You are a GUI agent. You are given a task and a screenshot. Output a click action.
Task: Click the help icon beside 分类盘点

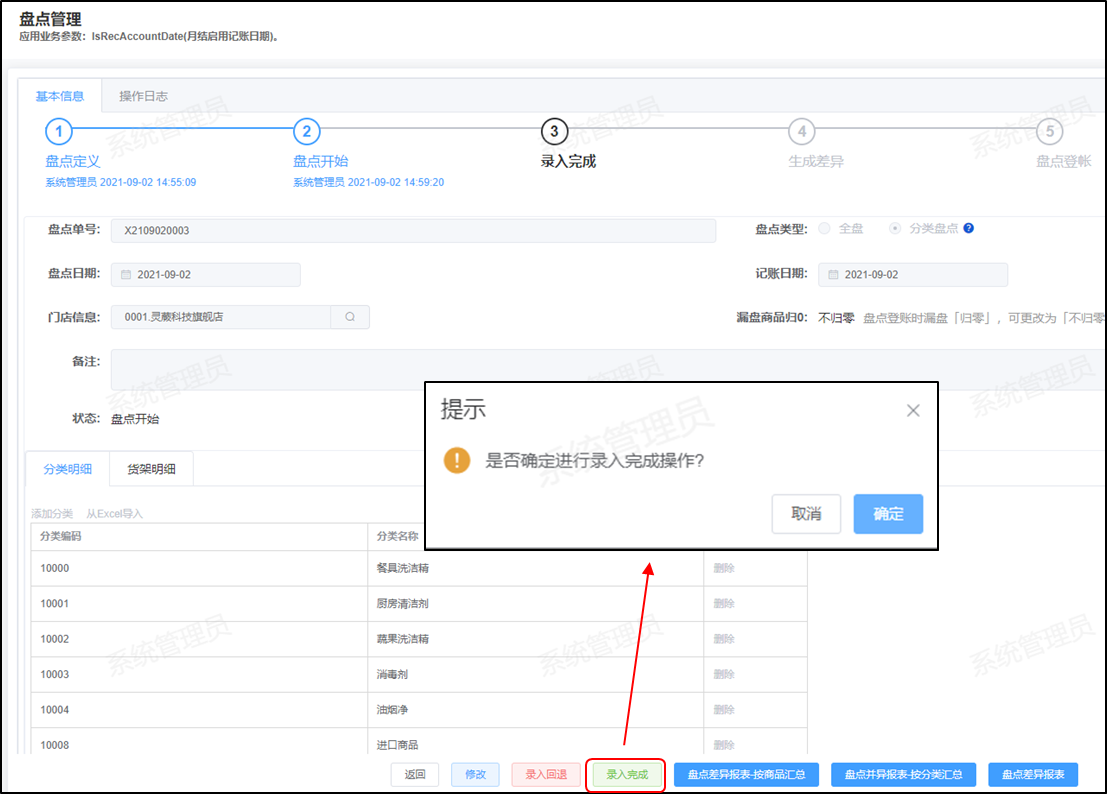[969, 228]
